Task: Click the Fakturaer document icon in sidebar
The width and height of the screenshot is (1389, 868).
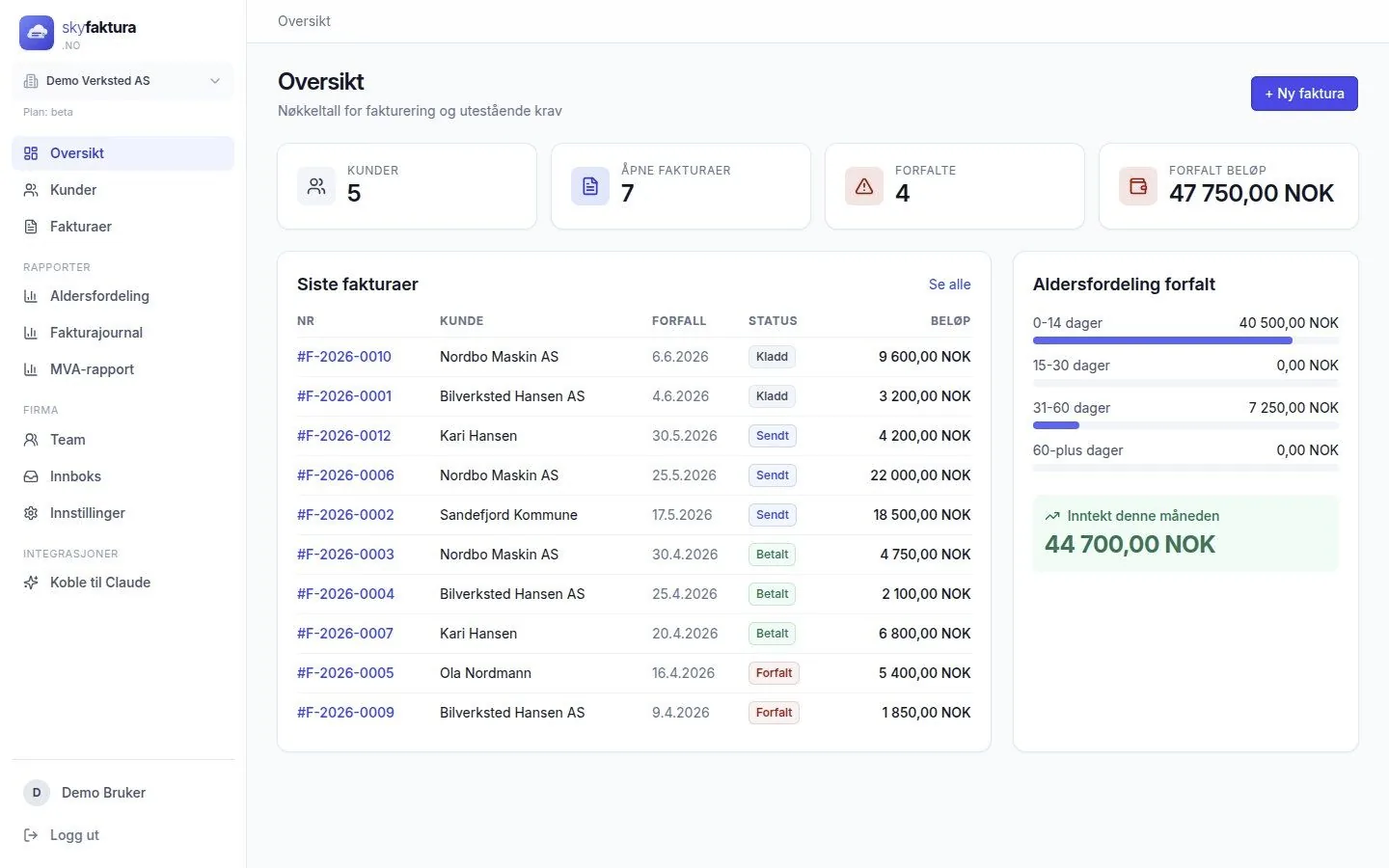Action: pos(31,227)
